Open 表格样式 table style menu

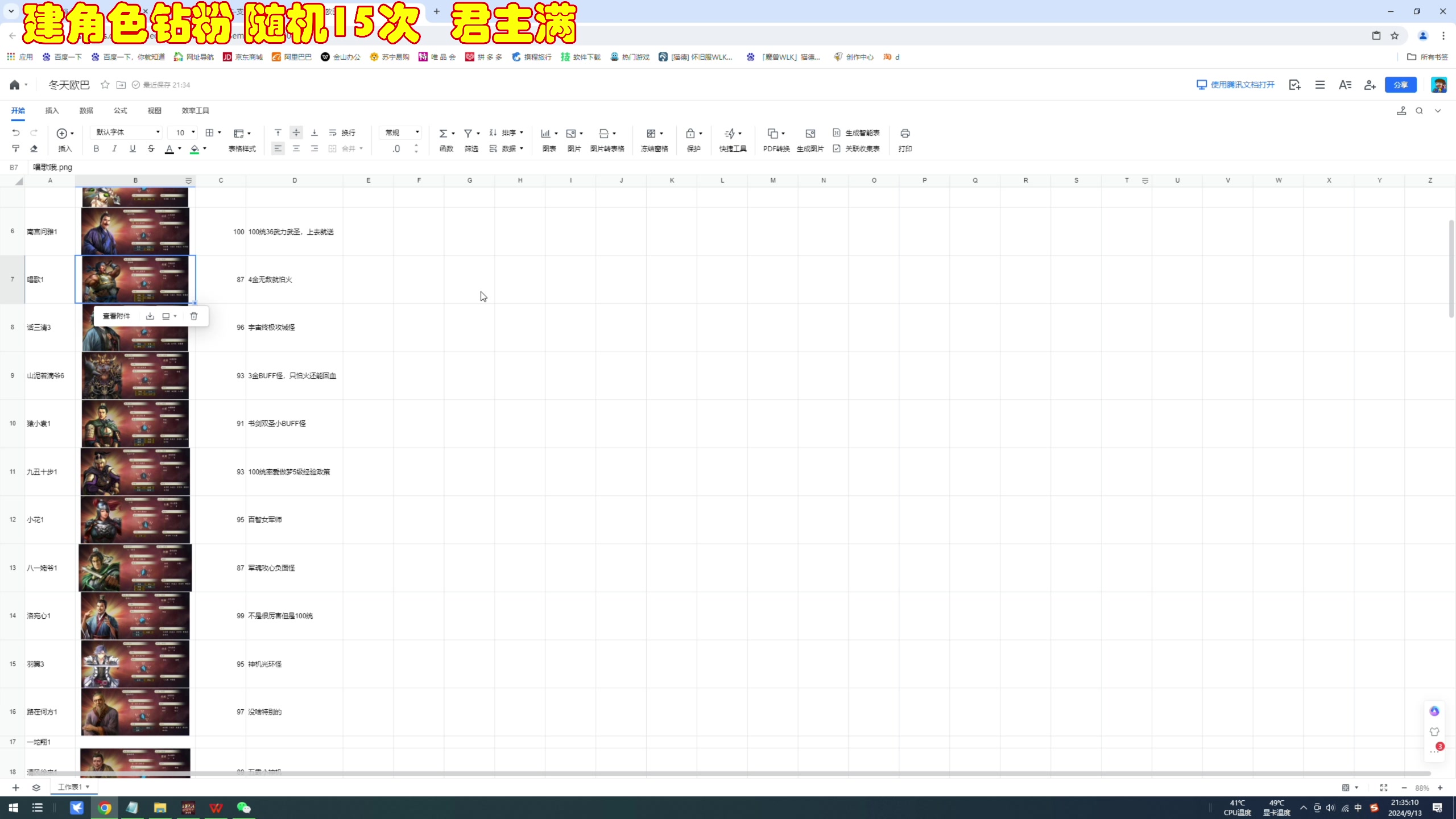coord(242,140)
